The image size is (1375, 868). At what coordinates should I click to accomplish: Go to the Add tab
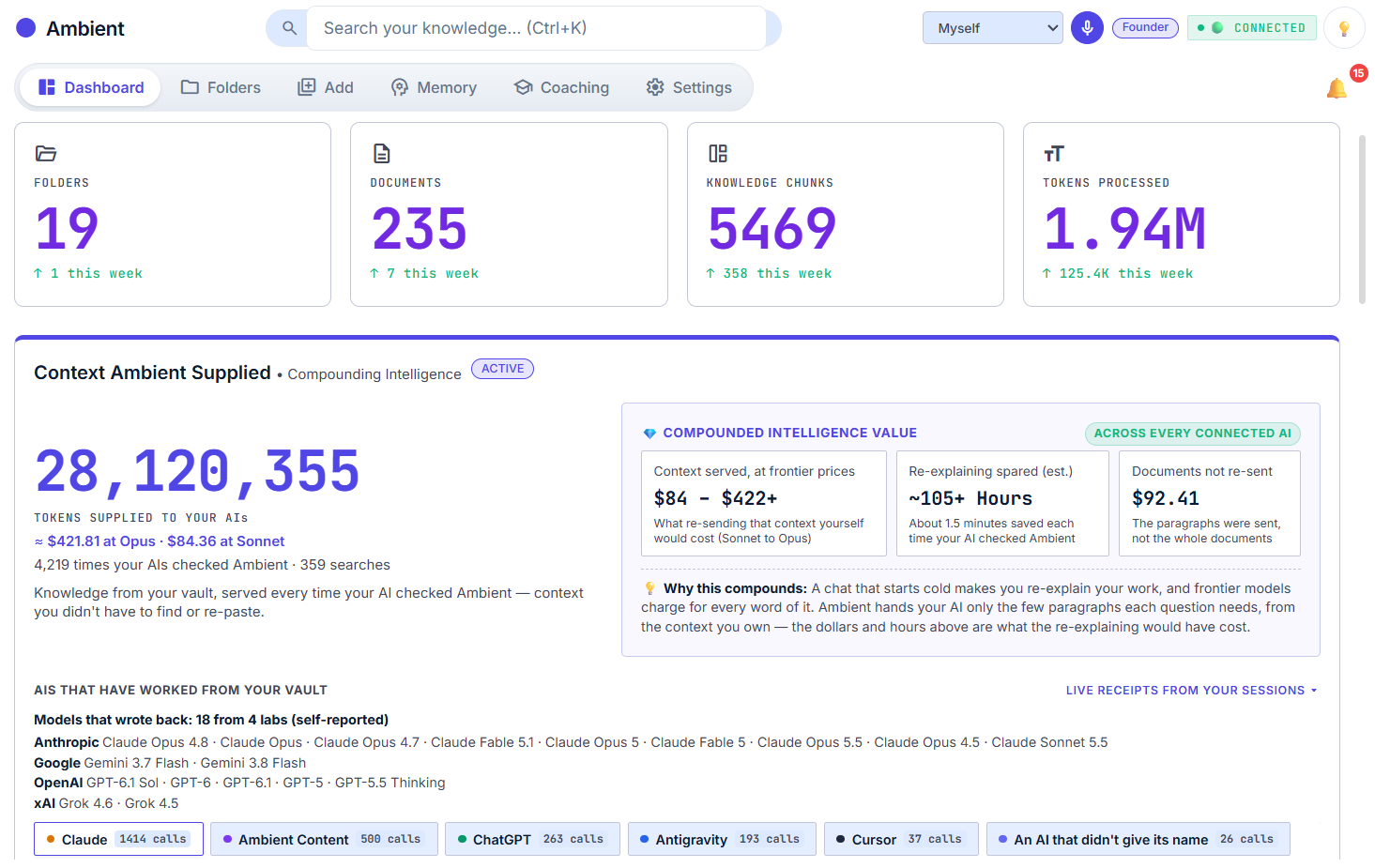point(326,87)
